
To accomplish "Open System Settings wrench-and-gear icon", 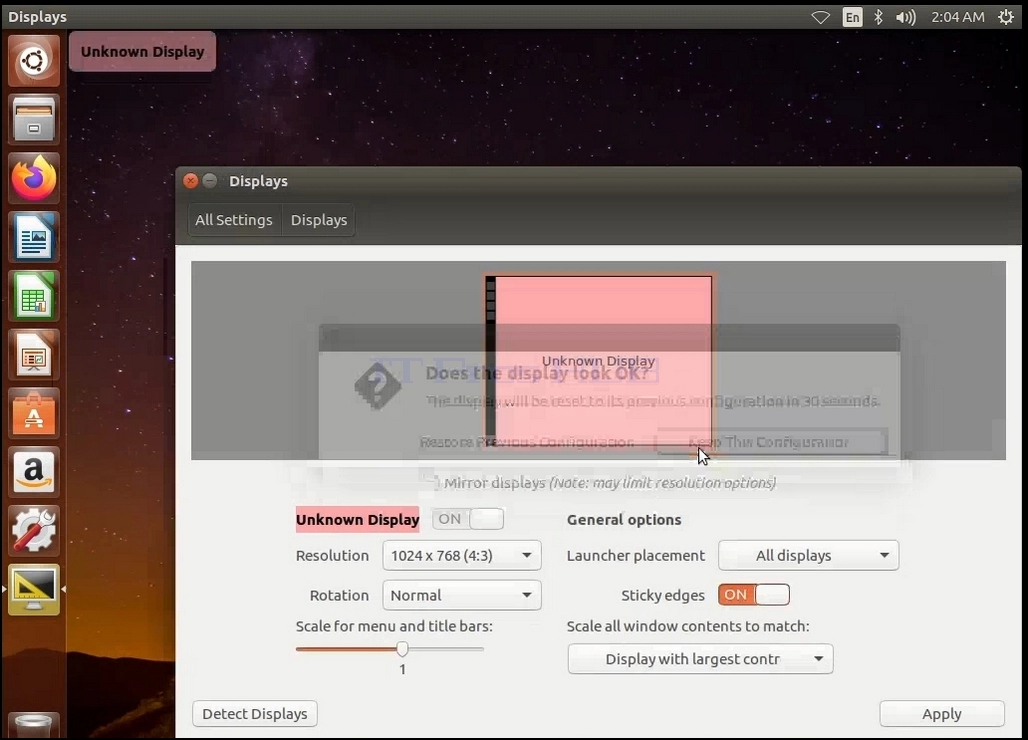I will coord(34,532).
